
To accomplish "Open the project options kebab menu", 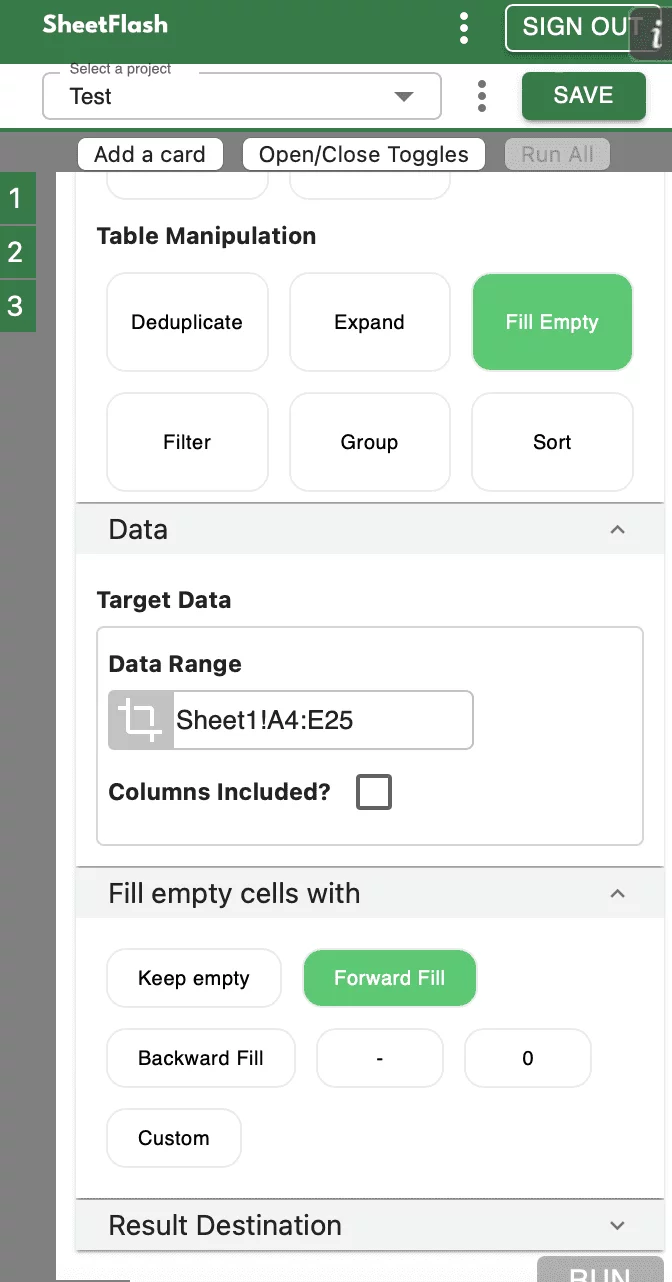I will click(x=482, y=96).
